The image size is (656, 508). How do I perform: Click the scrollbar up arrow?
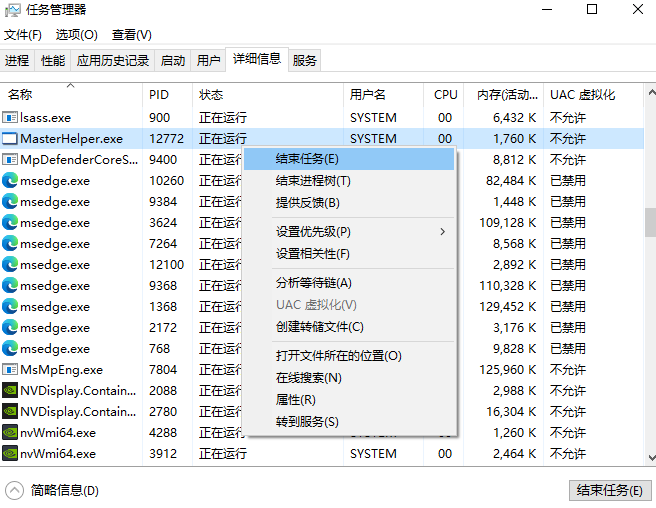651,92
